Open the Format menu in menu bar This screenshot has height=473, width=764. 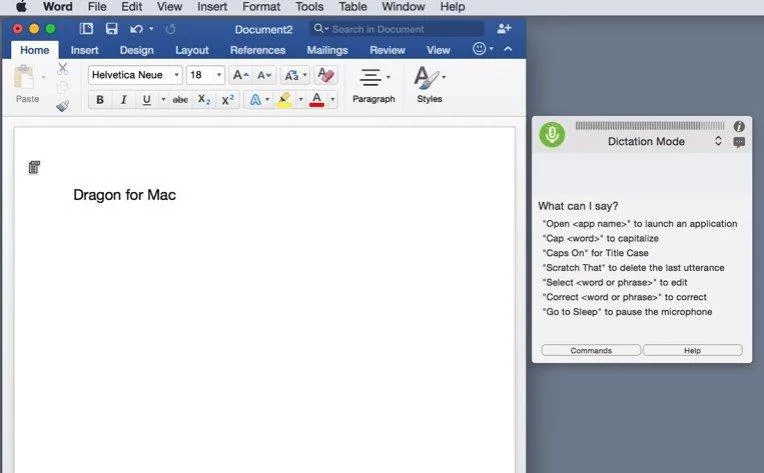pyautogui.click(x=261, y=7)
